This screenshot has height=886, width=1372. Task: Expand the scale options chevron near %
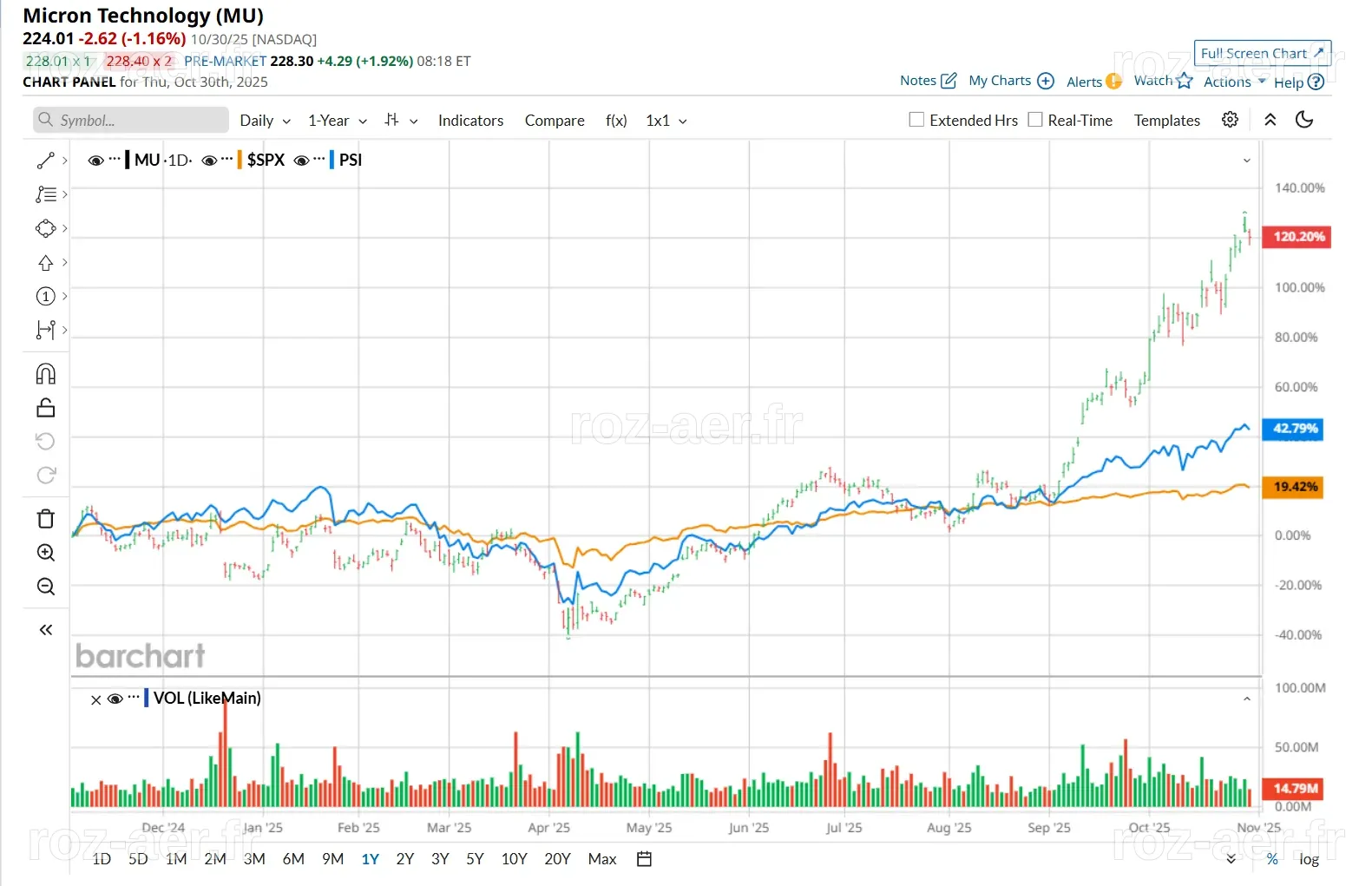click(x=1231, y=859)
